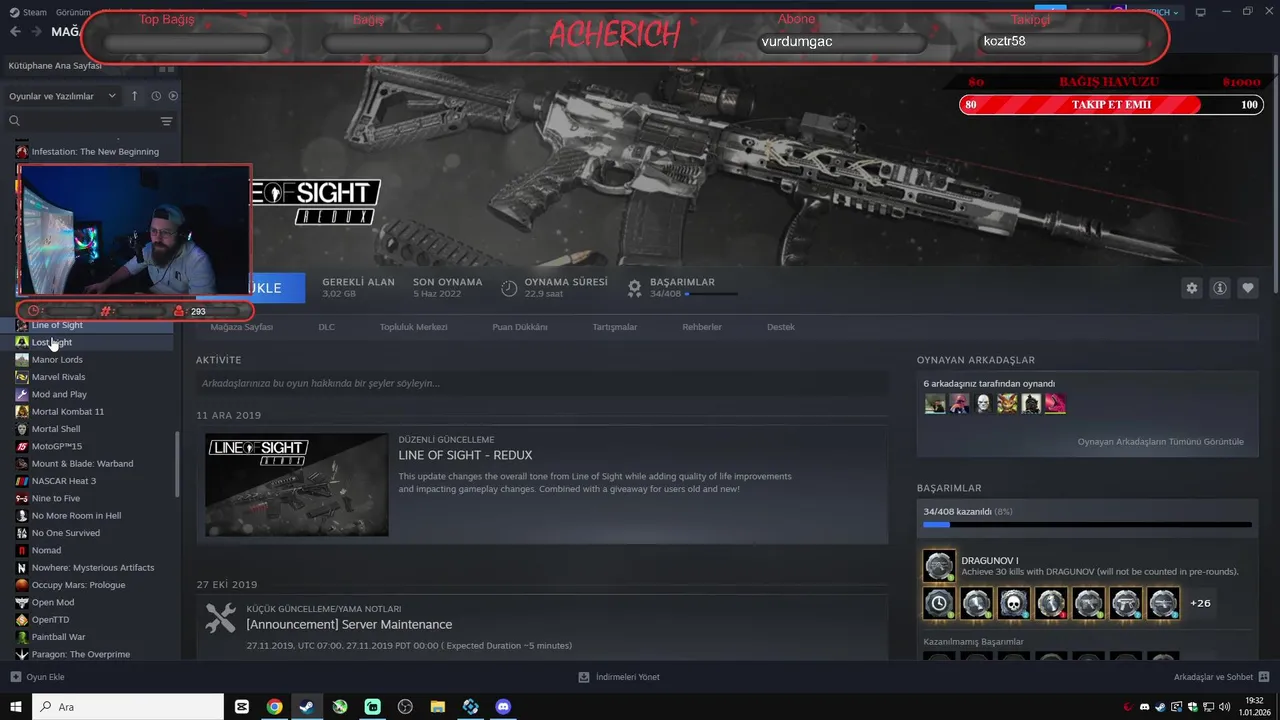Open the game settings gear icon
Viewport: 1280px width, 720px height.
click(x=1191, y=288)
